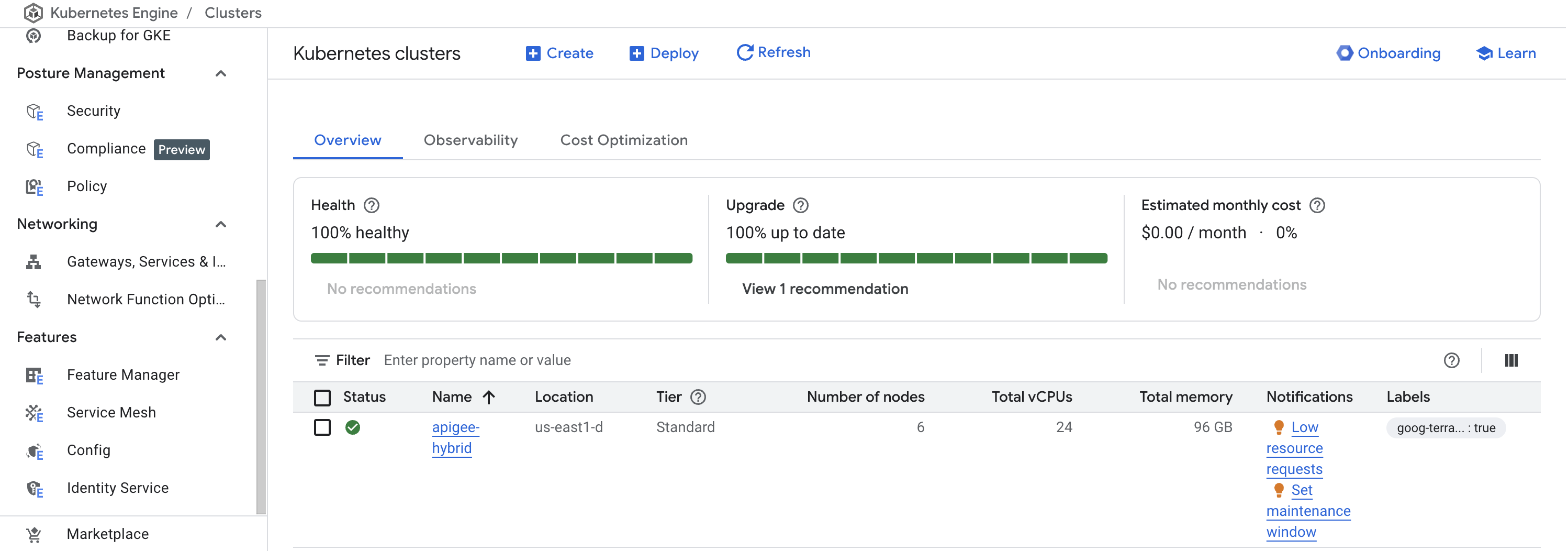This screenshot has height=551, width=1568.
Task: Open Set maintenance window notification
Action: click(1308, 511)
